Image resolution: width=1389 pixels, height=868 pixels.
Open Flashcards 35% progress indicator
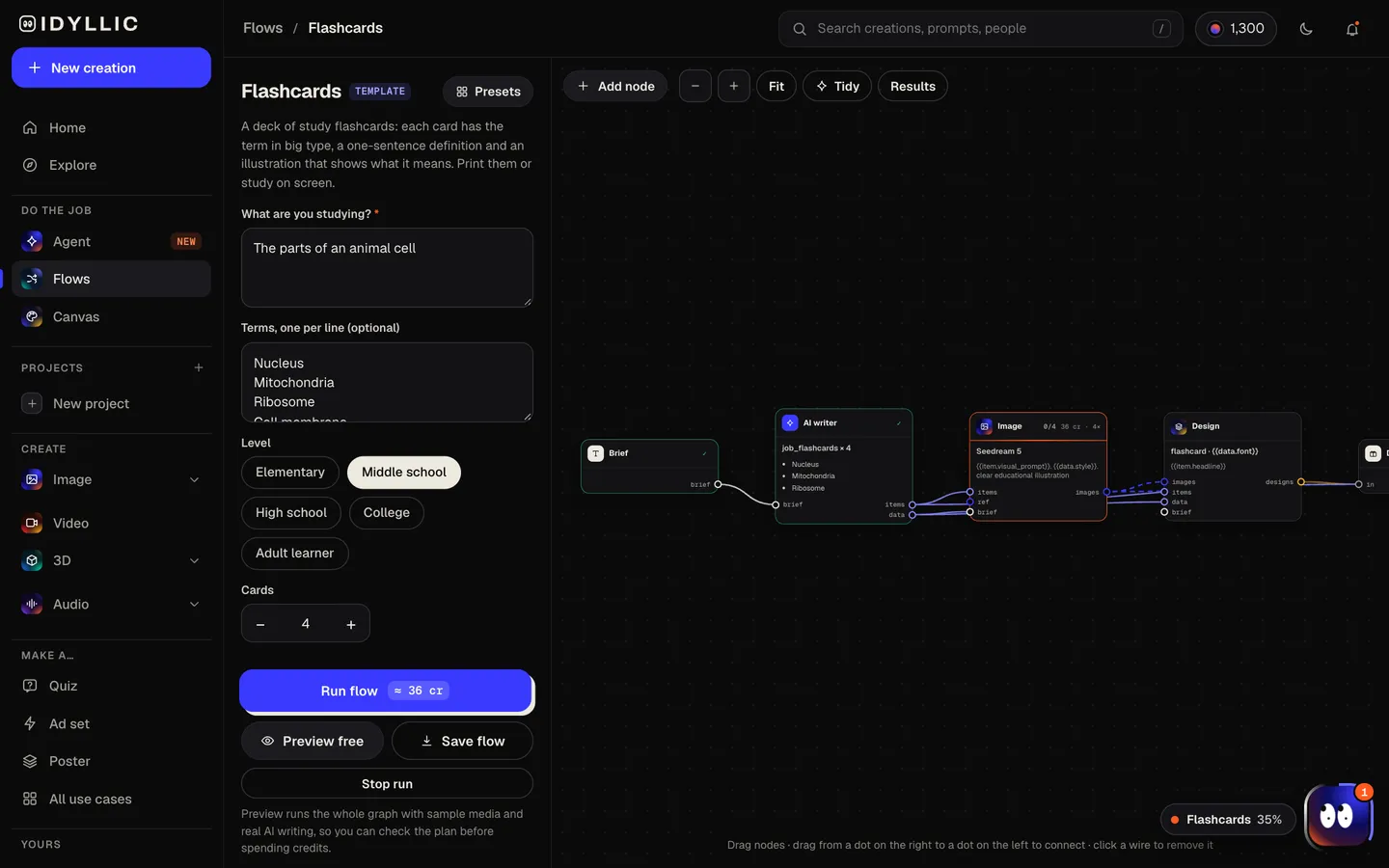click(1228, 820)
